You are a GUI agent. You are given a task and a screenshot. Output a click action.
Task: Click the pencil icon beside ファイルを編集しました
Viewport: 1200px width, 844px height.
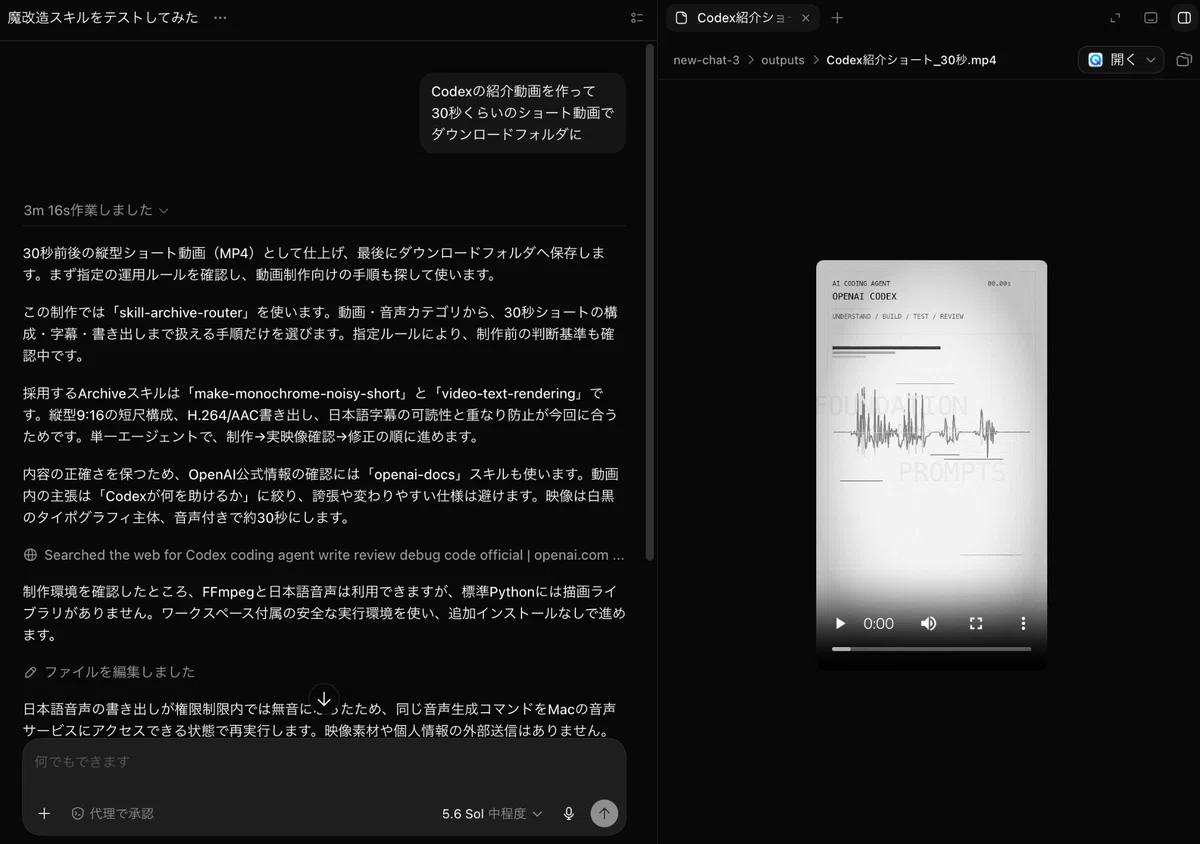(x=31, y=672)
